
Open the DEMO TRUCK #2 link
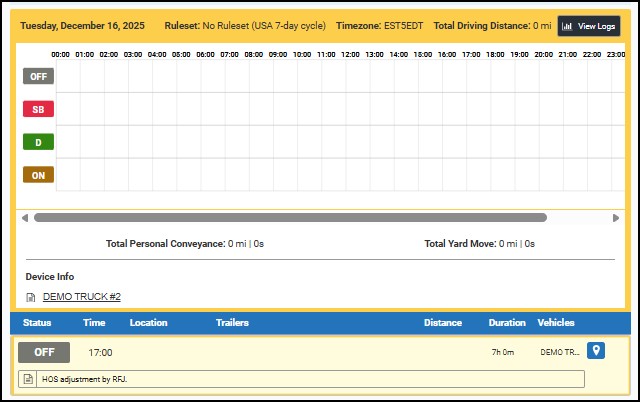click(x=82, y=297)
